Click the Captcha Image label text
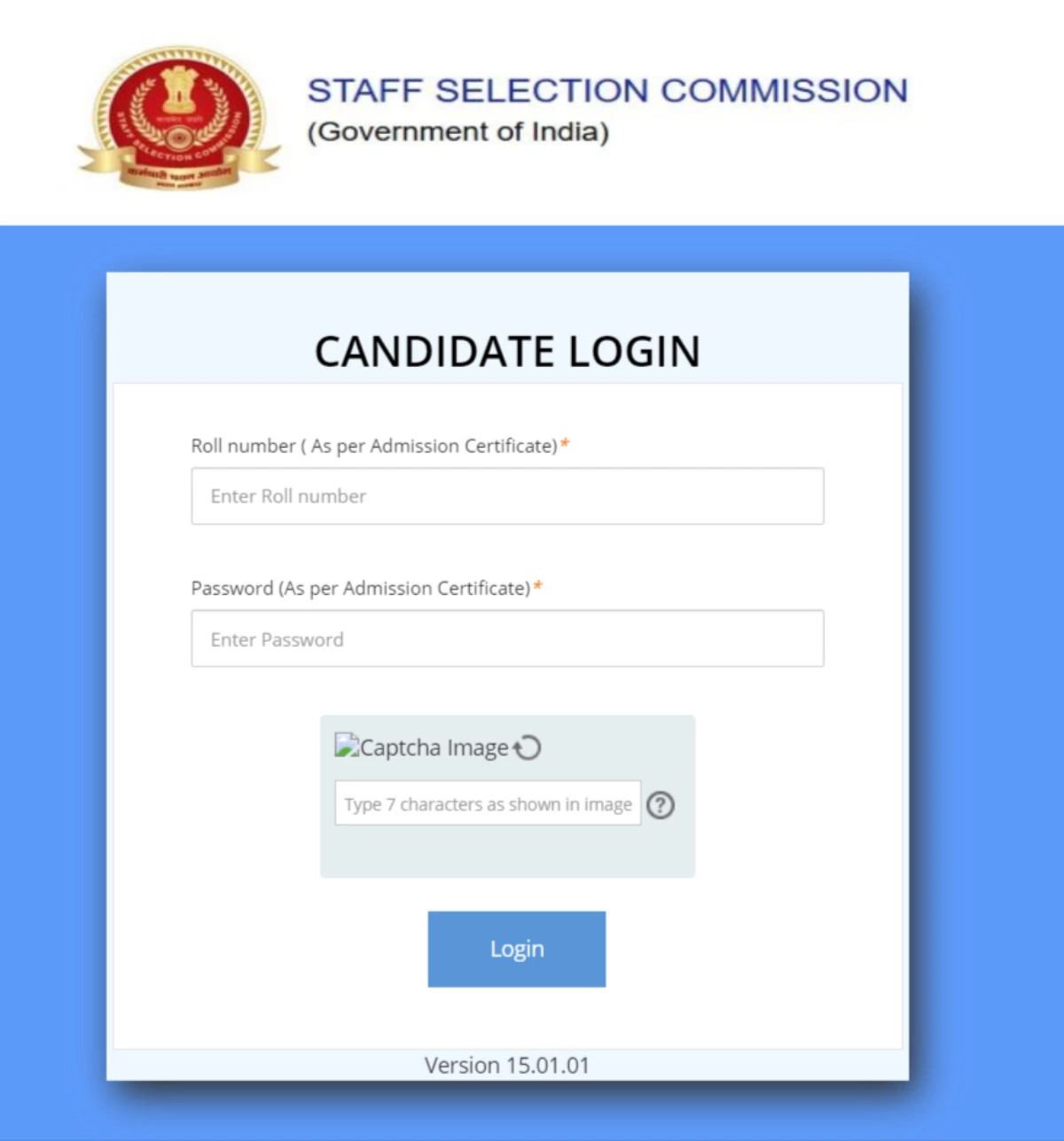 434,747
